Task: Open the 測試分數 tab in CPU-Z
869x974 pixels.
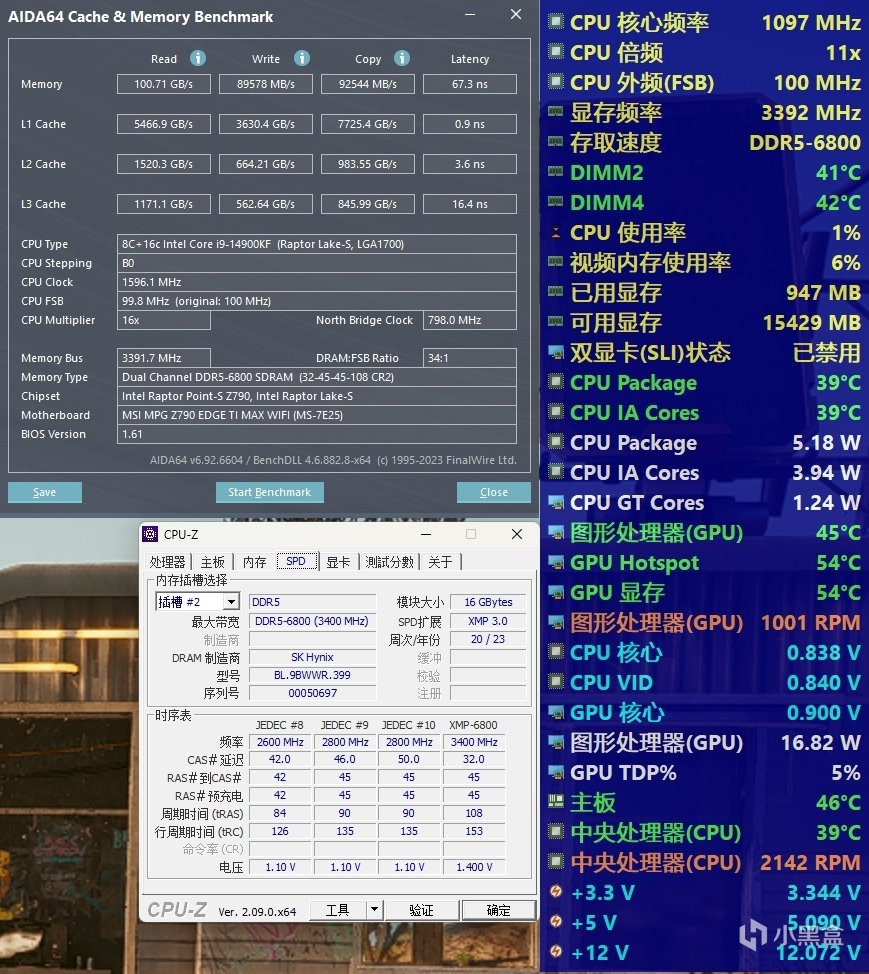Action: coord(389,562)
